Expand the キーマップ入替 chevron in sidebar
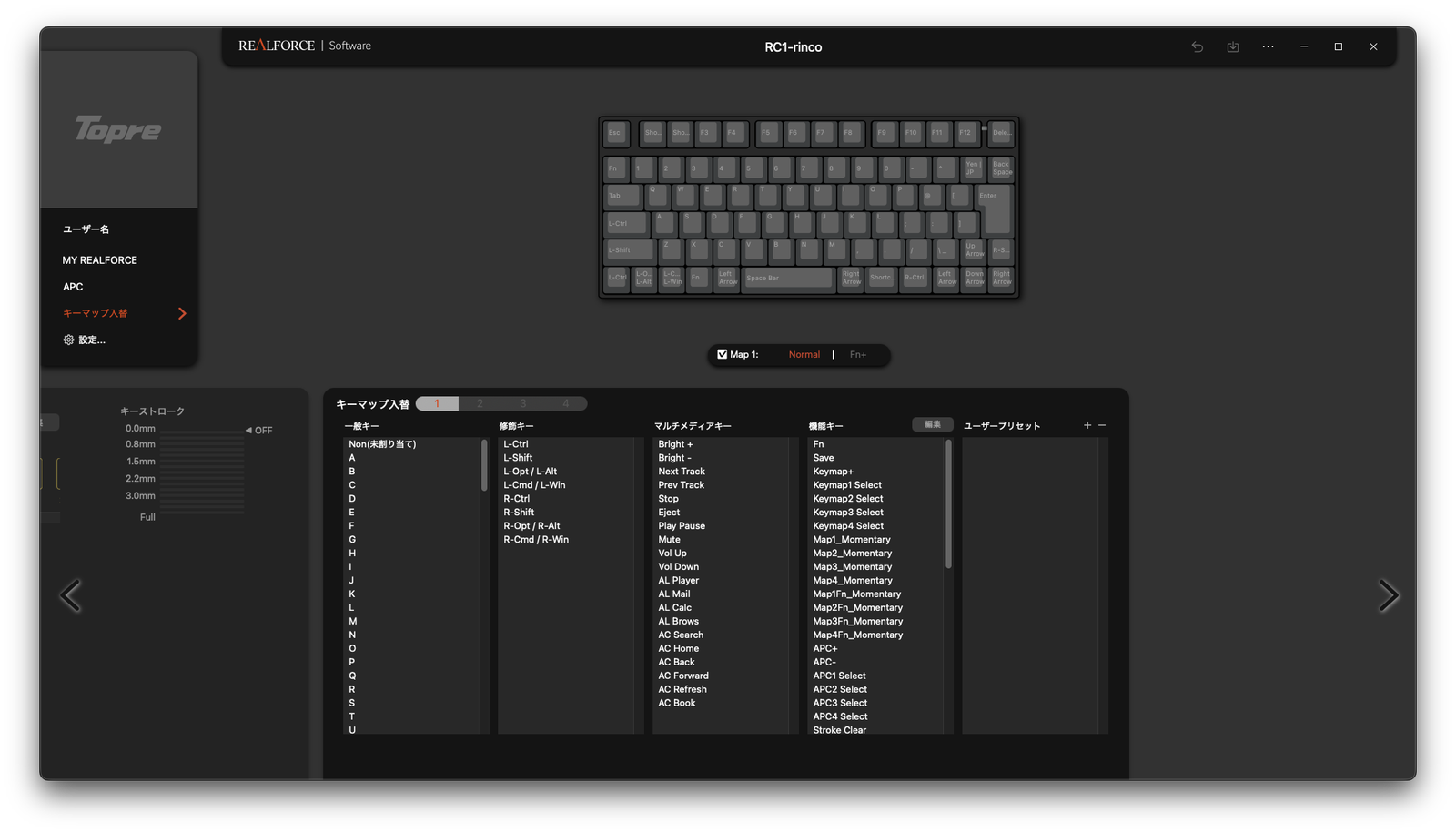1456x833 pixels. 182,313
